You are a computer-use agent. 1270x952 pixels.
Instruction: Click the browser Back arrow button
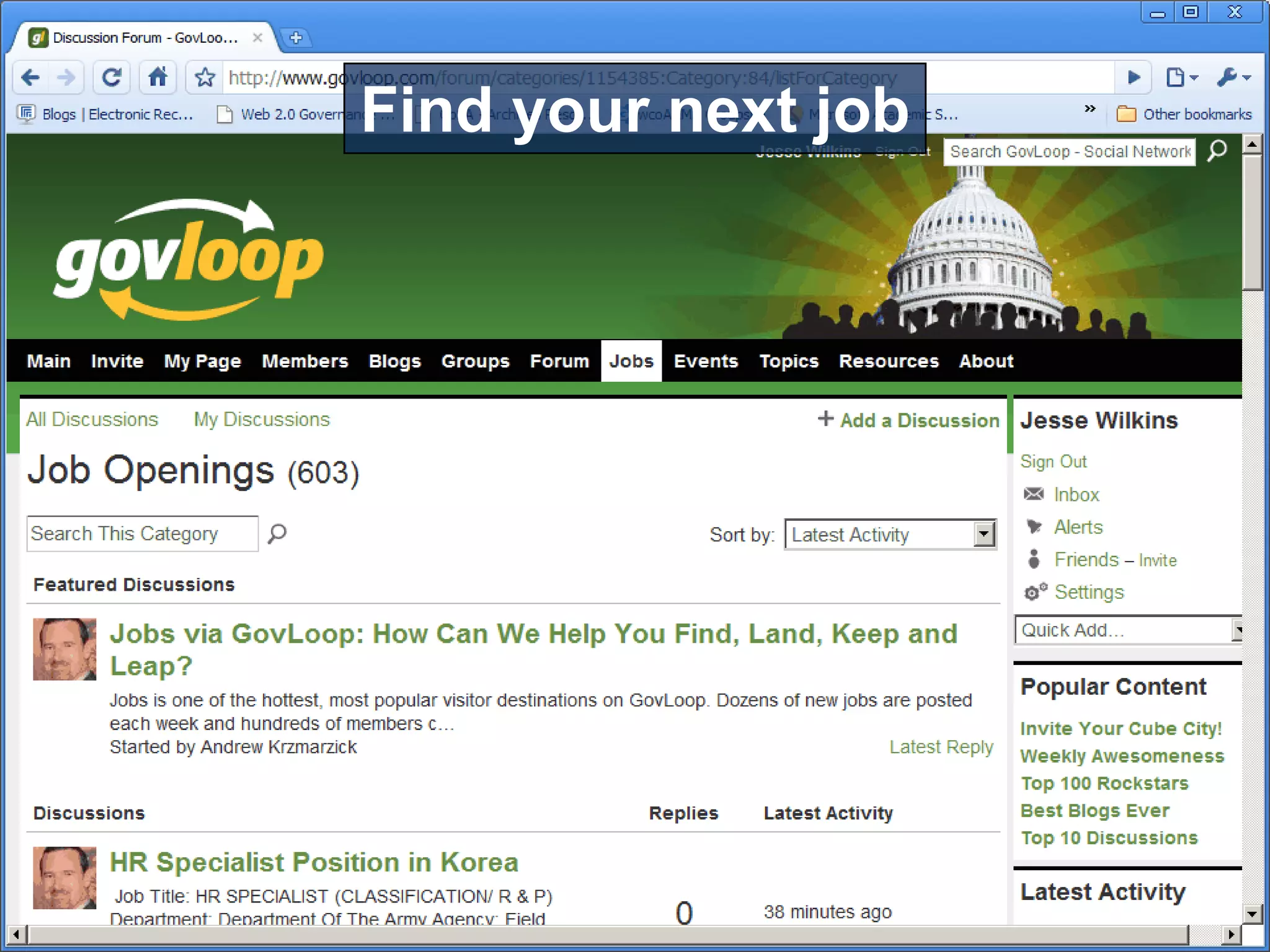tap(30, 77)
